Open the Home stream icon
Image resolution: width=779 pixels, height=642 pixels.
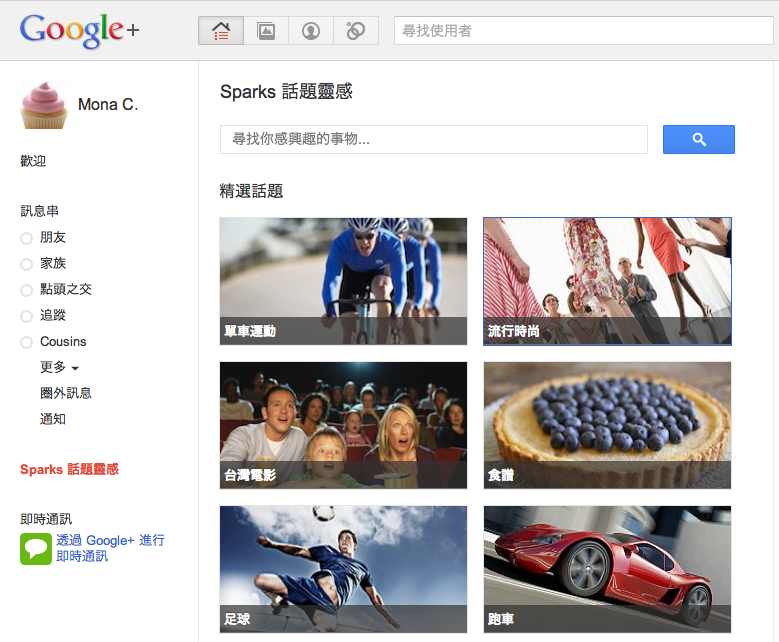[x=221, y=31]
